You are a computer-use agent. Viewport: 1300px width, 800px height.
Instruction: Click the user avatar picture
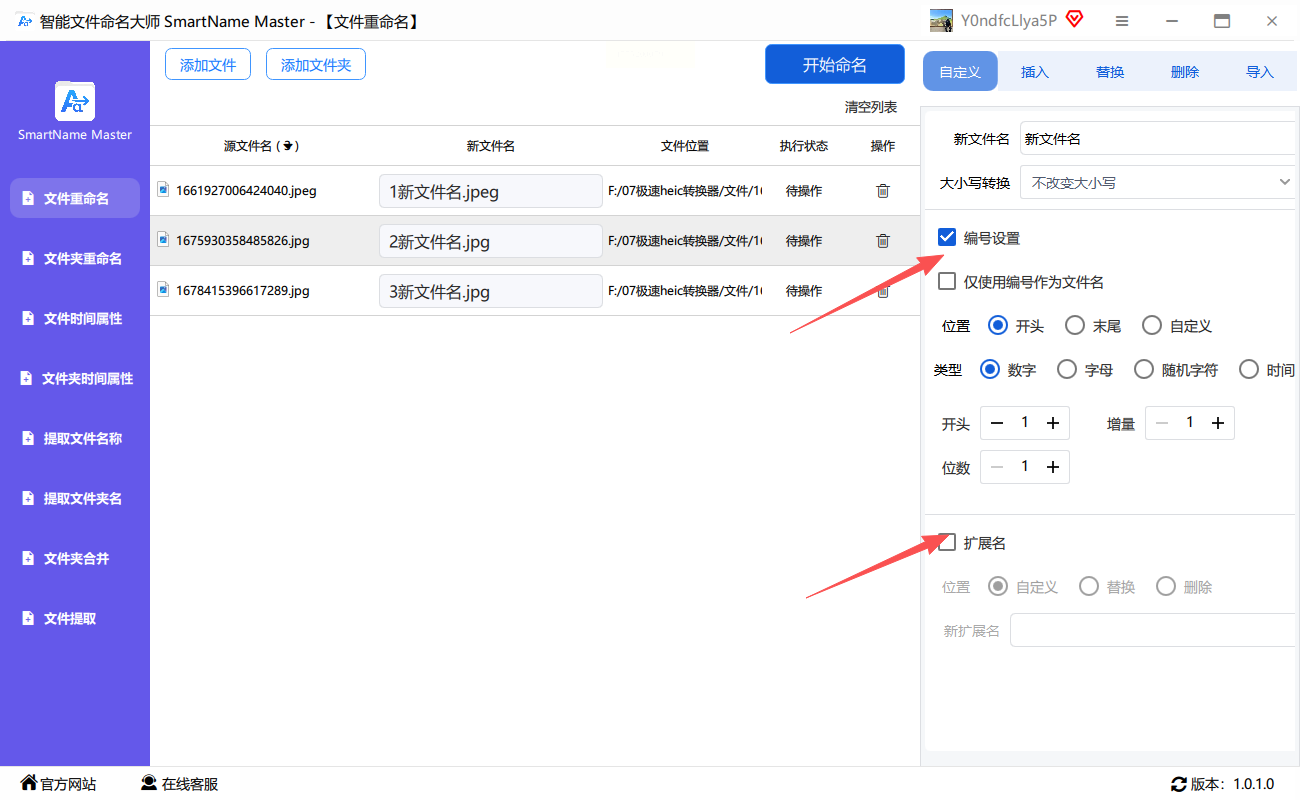pos(940,21)
